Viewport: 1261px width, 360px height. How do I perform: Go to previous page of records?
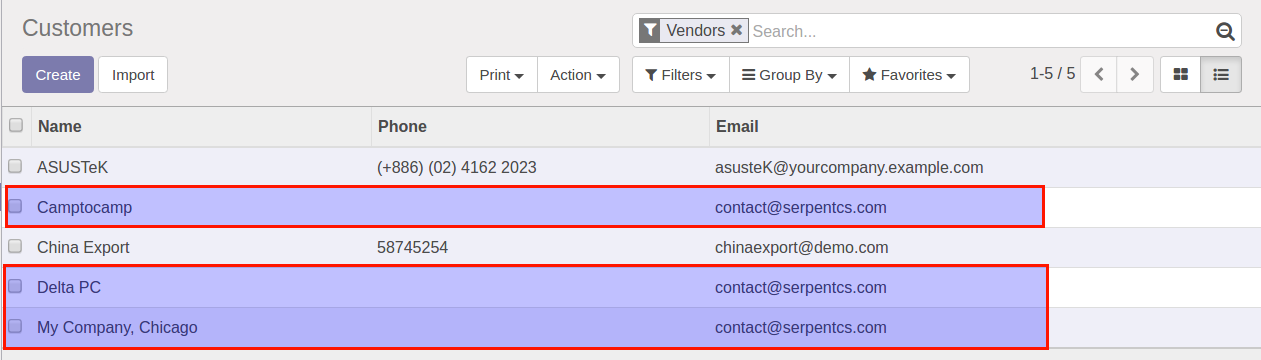coord(1099,74)
